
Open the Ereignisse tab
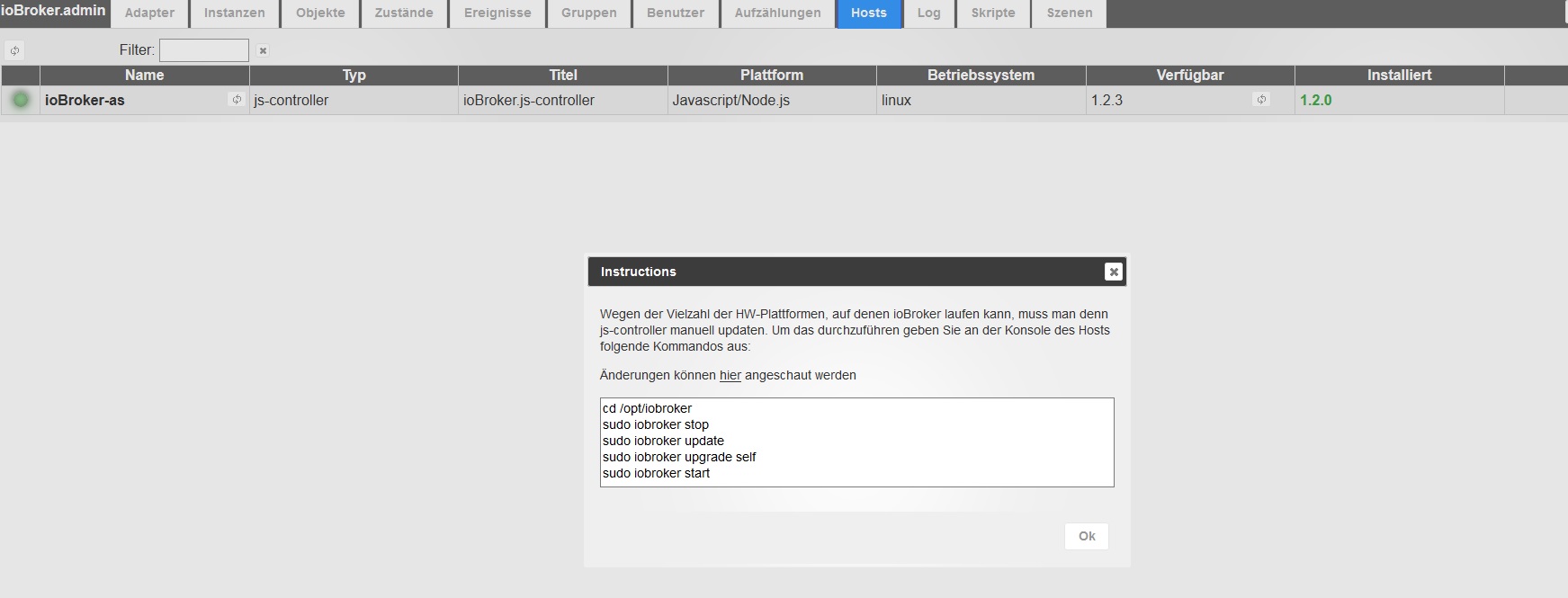[497, 13]
